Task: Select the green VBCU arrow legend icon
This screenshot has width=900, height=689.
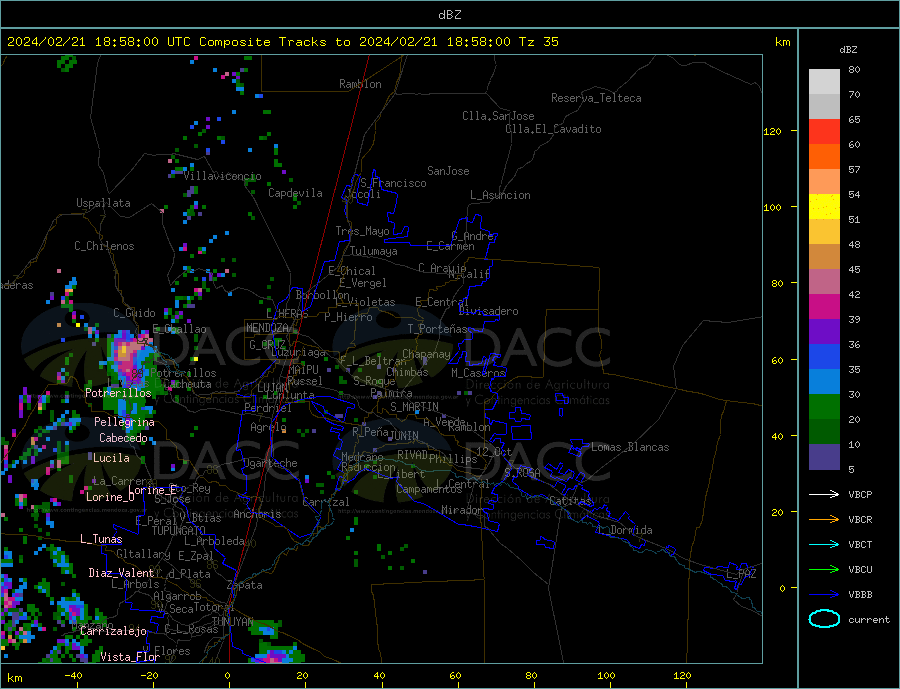Action: coord(824,569)
